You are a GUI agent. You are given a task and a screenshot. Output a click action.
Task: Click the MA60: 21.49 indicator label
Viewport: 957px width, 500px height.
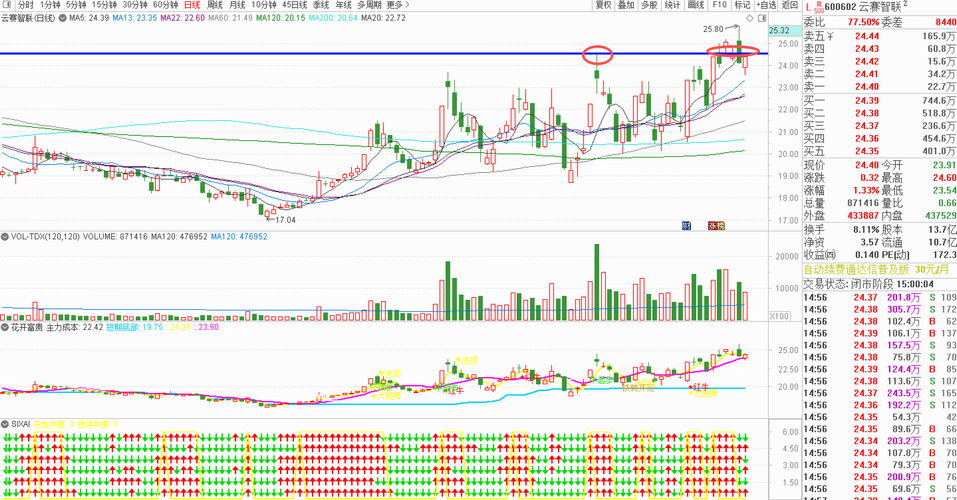[230, 18]
